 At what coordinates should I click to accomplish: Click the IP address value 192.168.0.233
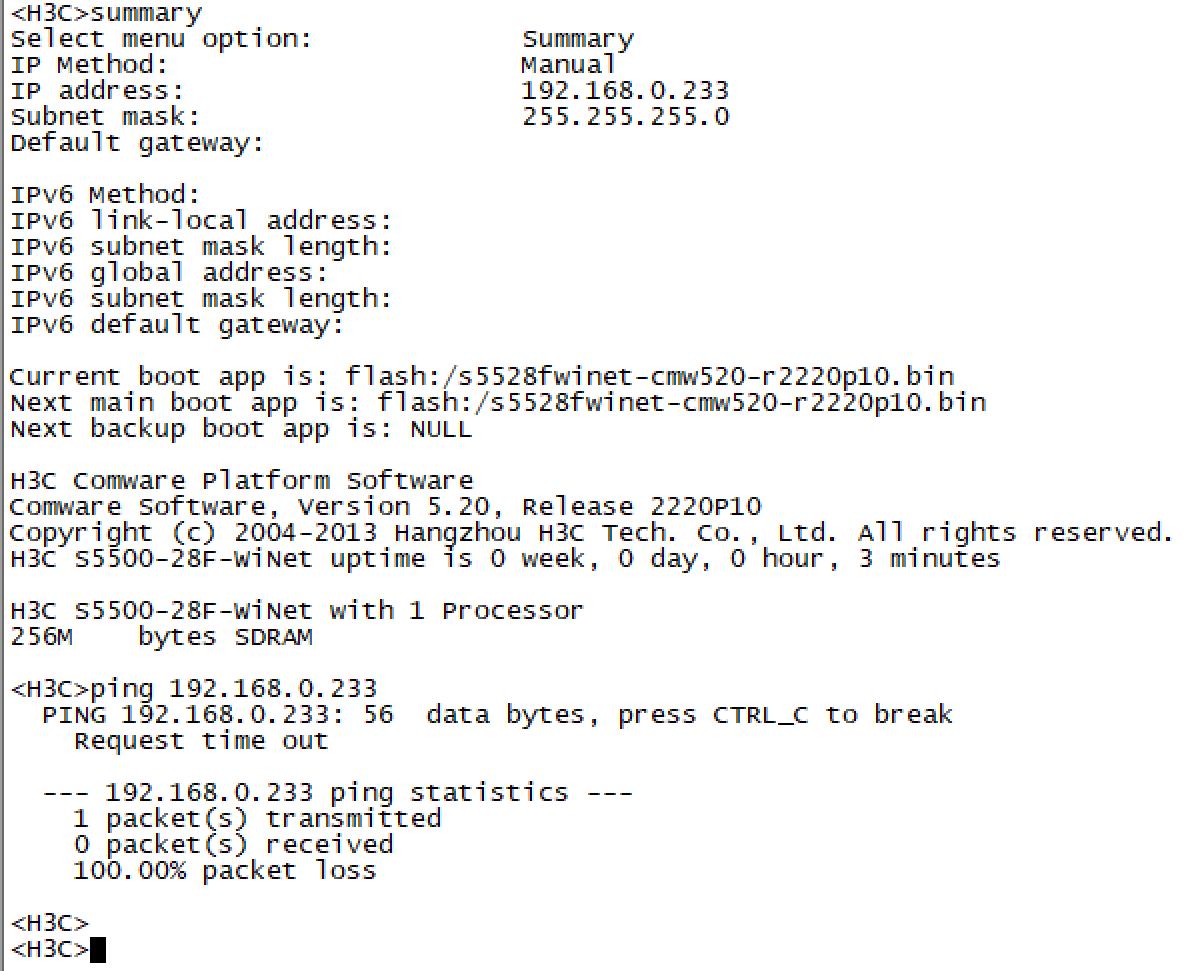pos(625,91)
